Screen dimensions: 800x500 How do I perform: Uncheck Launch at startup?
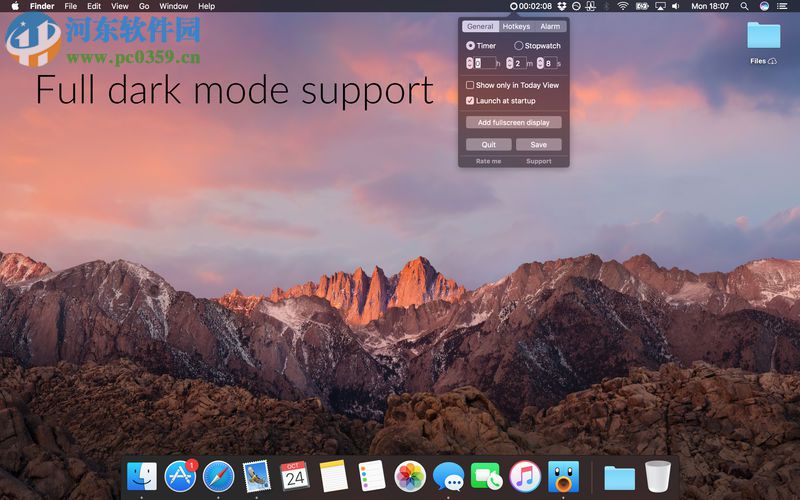coord(470,101)
